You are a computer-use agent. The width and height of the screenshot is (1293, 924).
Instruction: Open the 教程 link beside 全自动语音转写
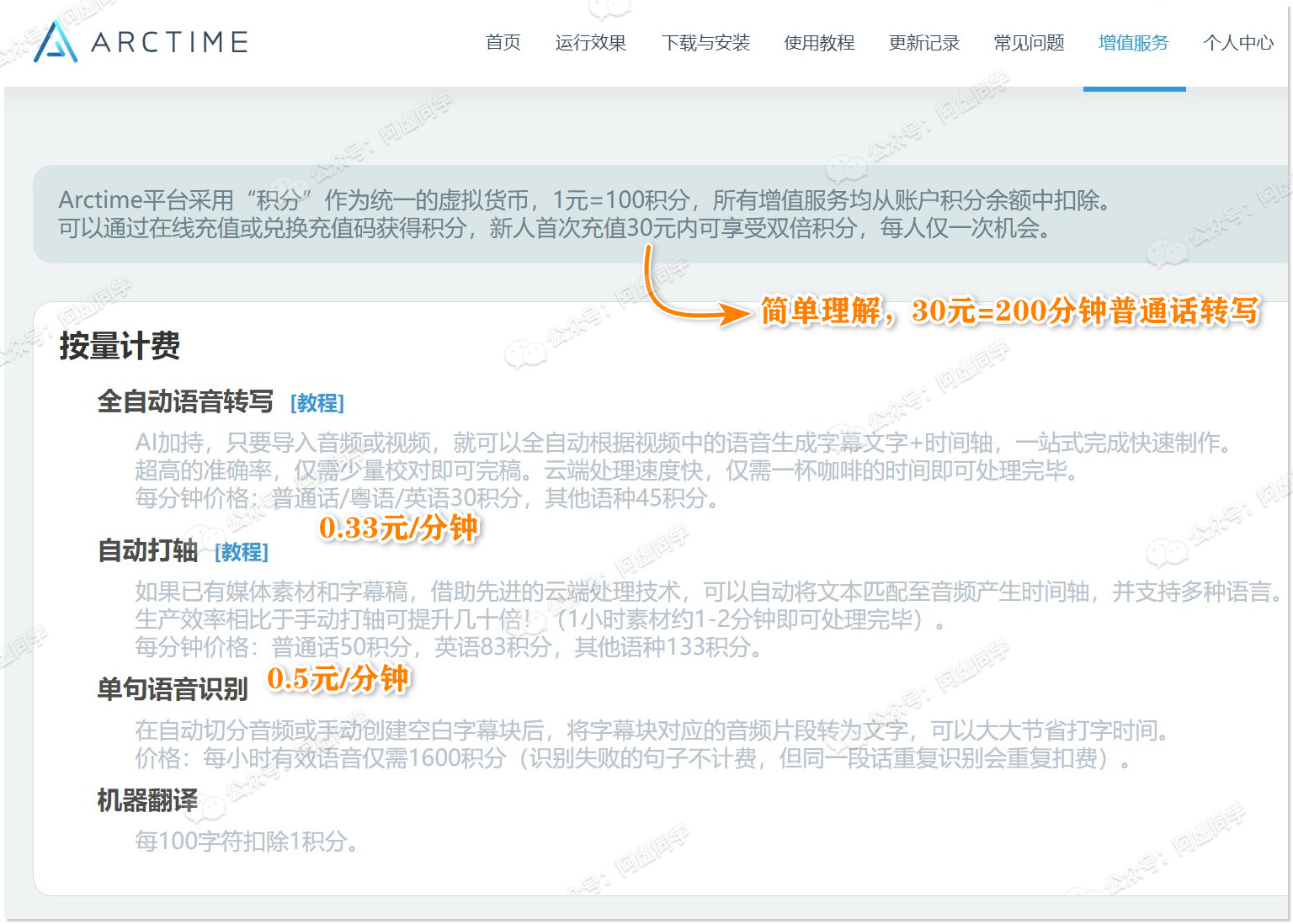pyautogui.click(x=317, y=403)
